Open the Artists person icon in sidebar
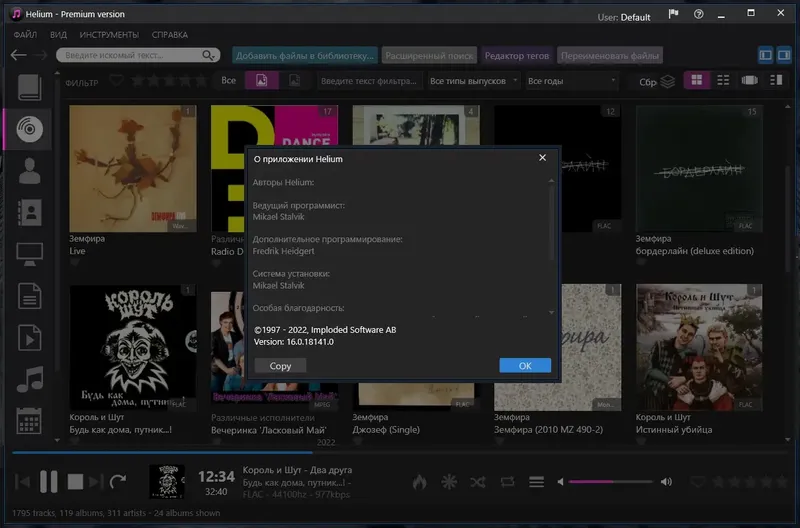 [29, 171]
